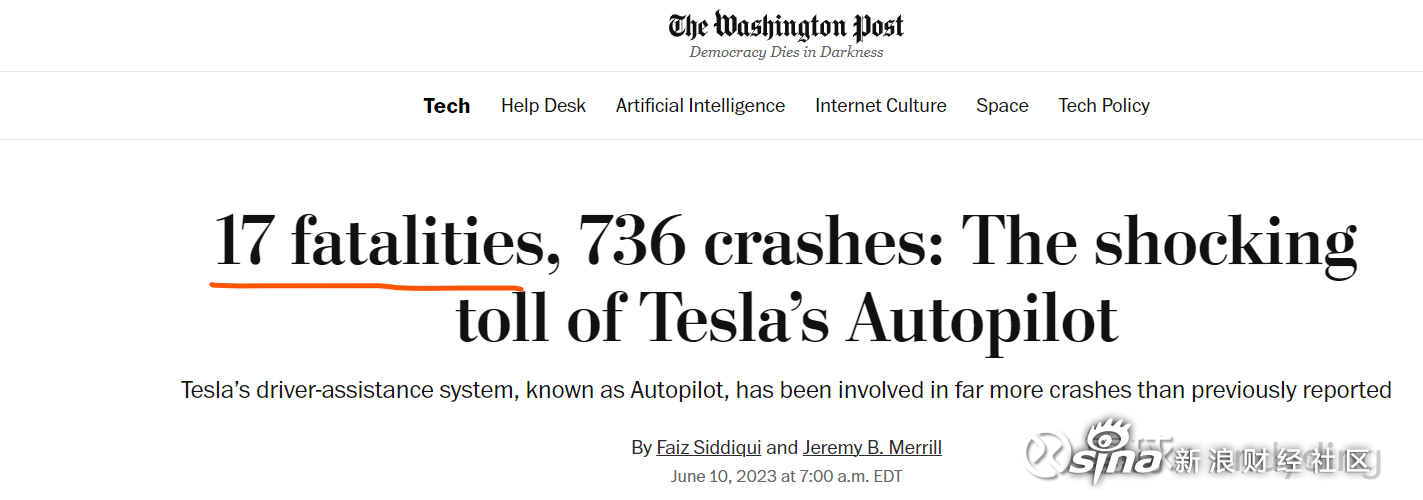Go to the Artificial Intelligence section
This screenshot has width=1423, height=500.
pos(700,106)
